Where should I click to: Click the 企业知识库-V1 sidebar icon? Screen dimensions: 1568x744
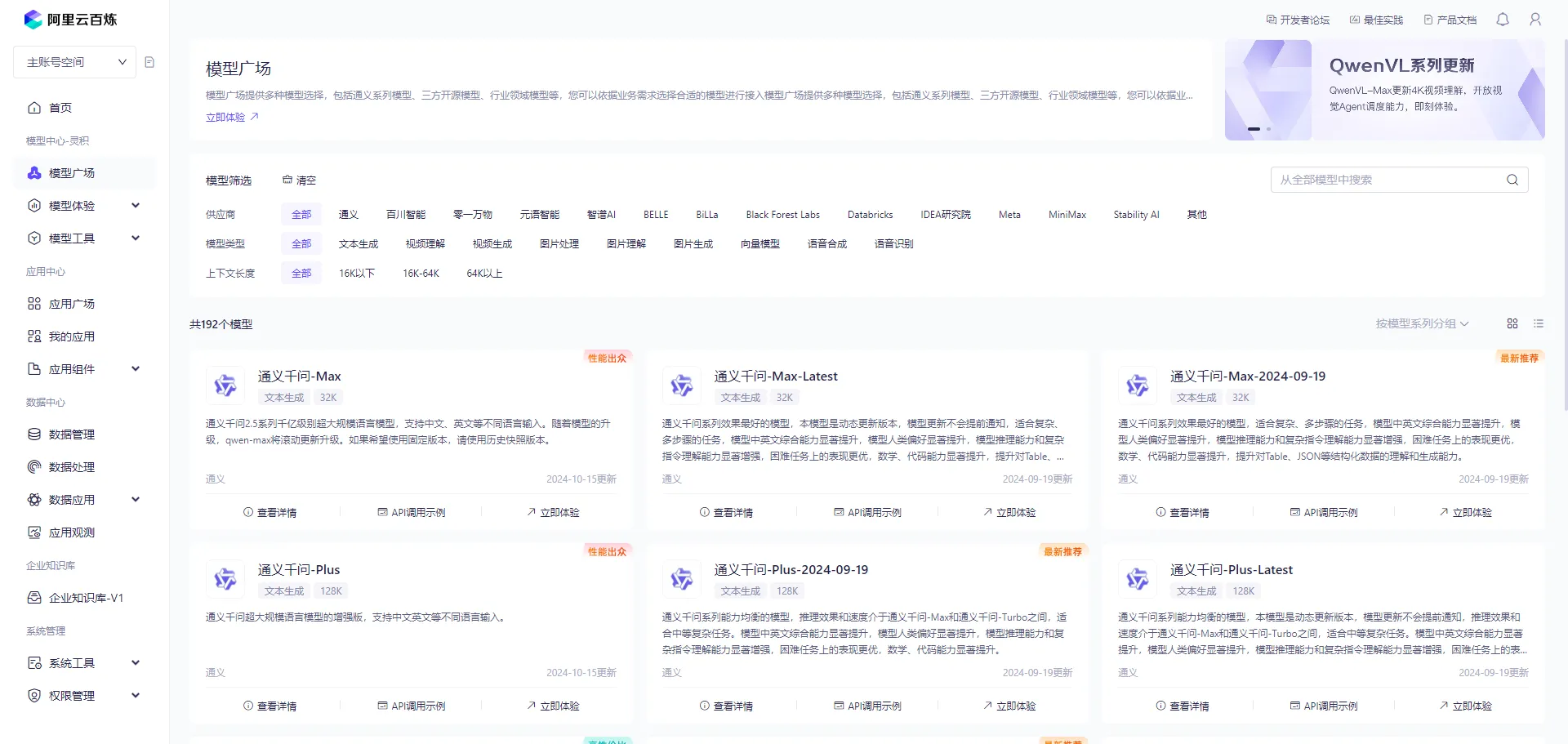[34, 598]
